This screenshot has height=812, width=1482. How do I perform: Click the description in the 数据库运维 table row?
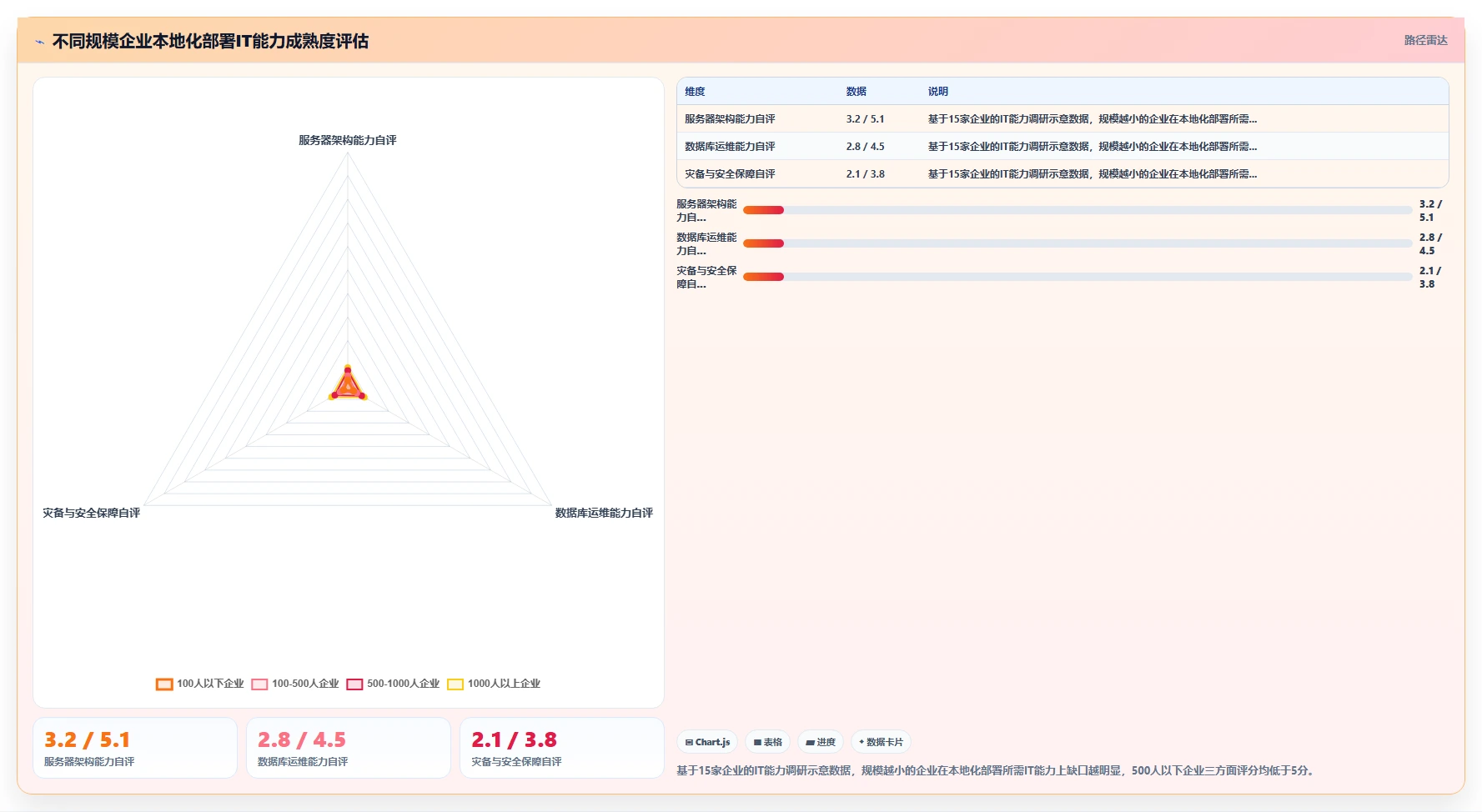pos(1093,147)
